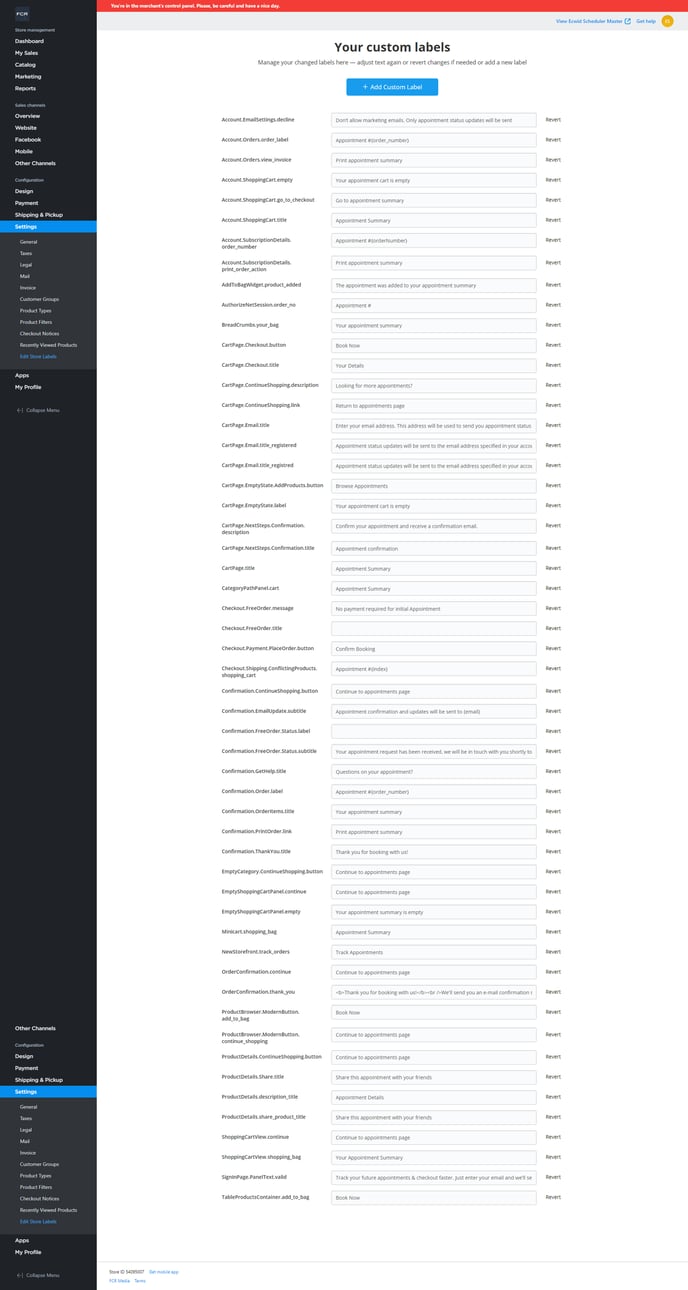Go to Dashboard in the sidebar

click(29, 41)
